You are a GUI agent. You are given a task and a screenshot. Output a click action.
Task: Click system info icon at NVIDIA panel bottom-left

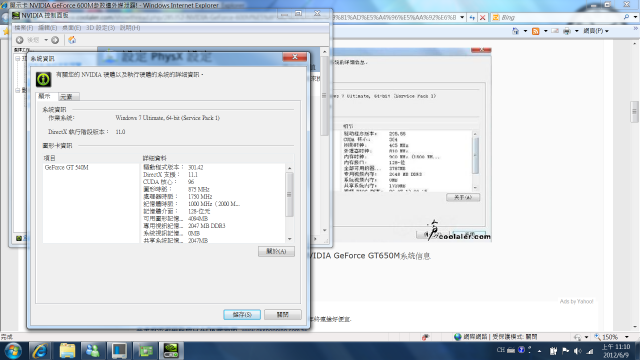(x=19, y=238)
